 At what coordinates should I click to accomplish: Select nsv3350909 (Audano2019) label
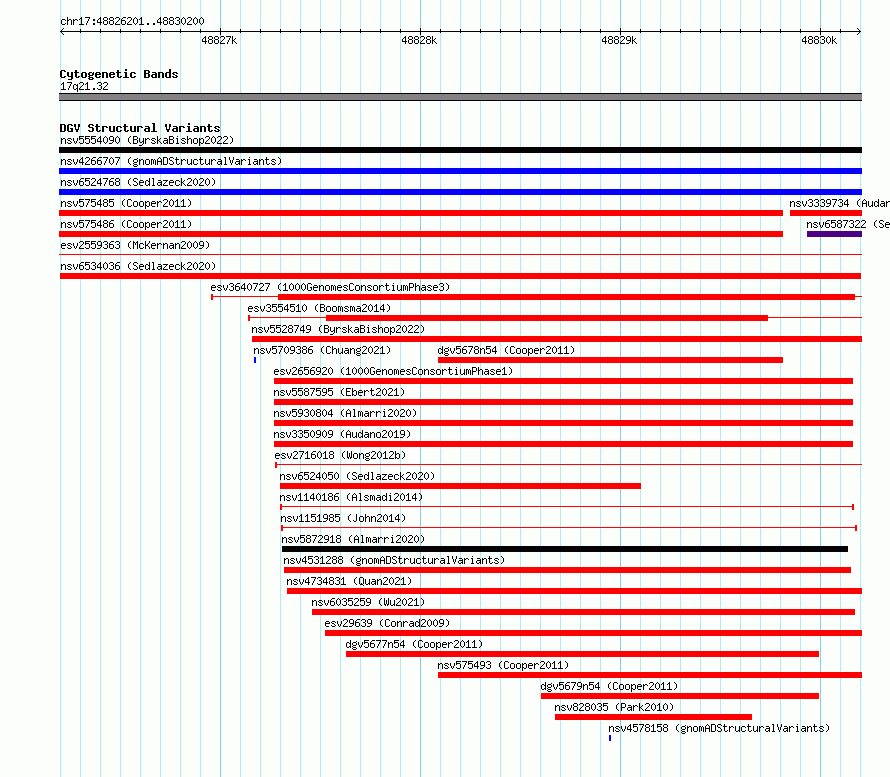(342, 434)
